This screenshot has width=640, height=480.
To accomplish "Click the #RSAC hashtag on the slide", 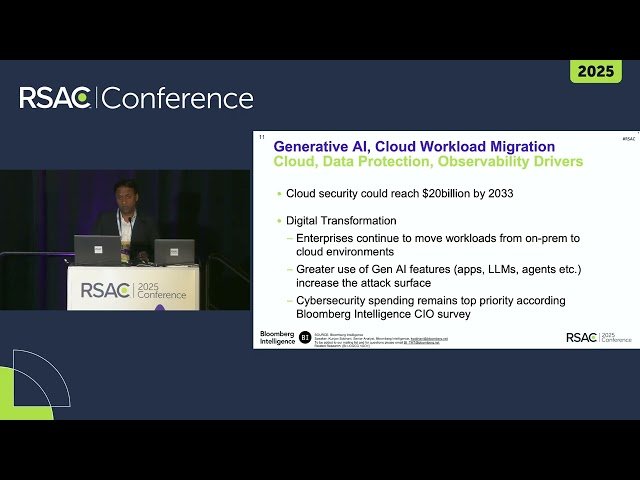I will pos(628,139).
